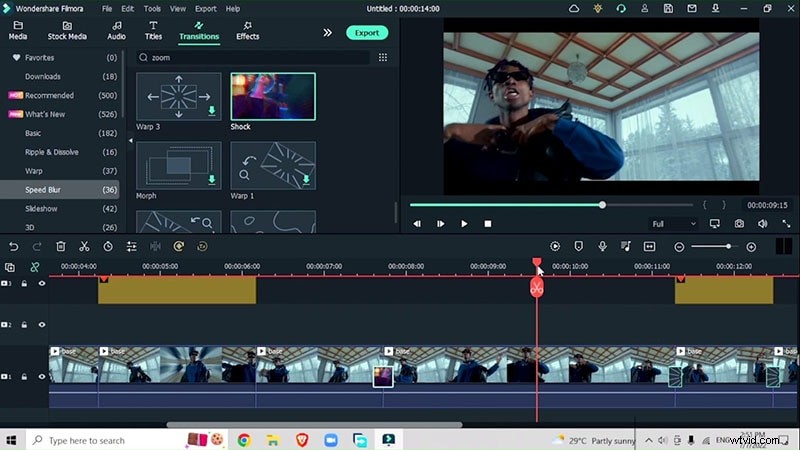Viewport: 800px width, 450px height.
Task: Open the File menu
Action: 107,9
